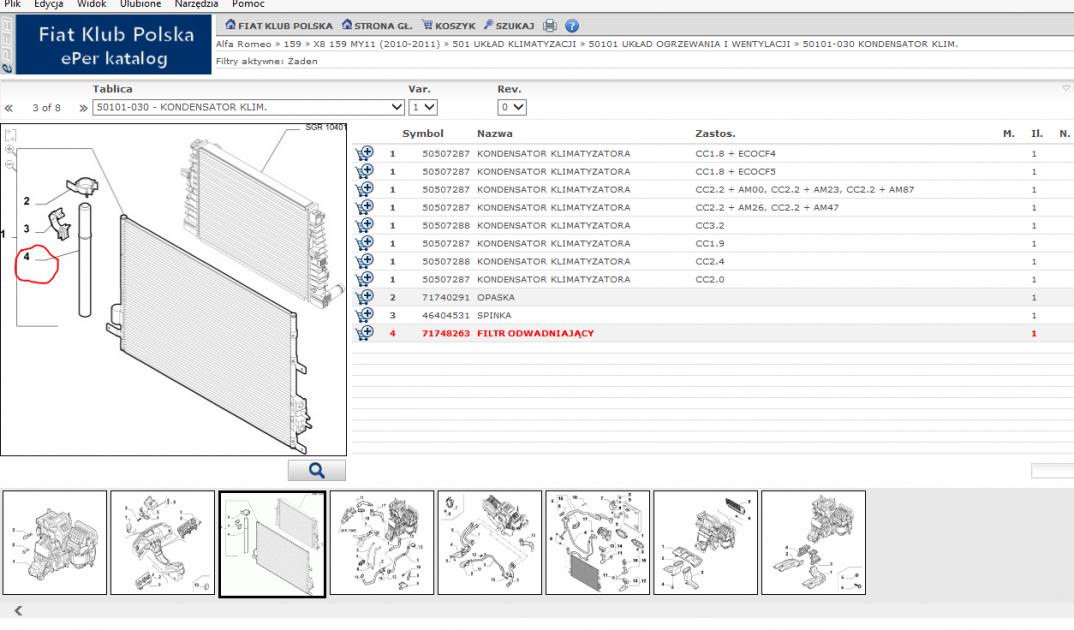Go to Strona Gł. main page
This screenshot has width=1074, height=630.
(377, 25)
